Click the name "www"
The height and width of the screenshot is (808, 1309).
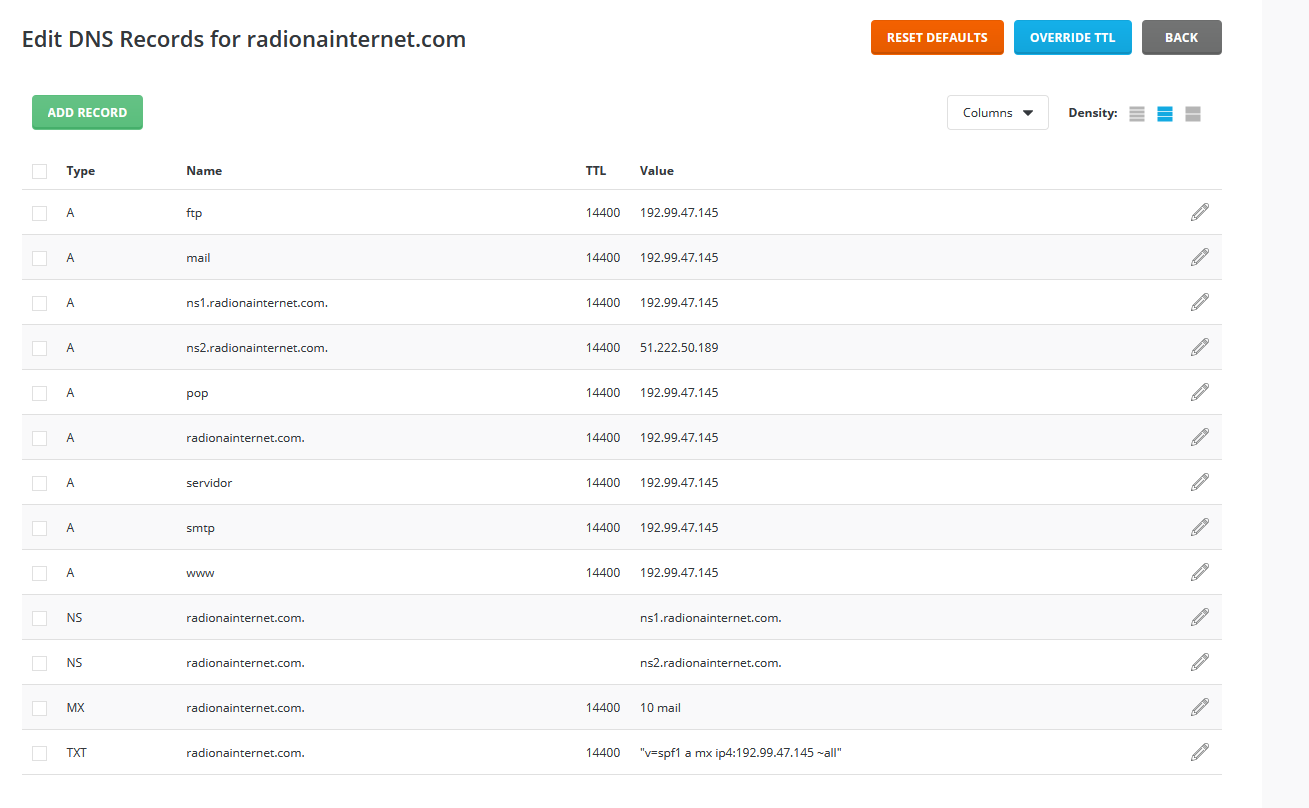(200, 573)
